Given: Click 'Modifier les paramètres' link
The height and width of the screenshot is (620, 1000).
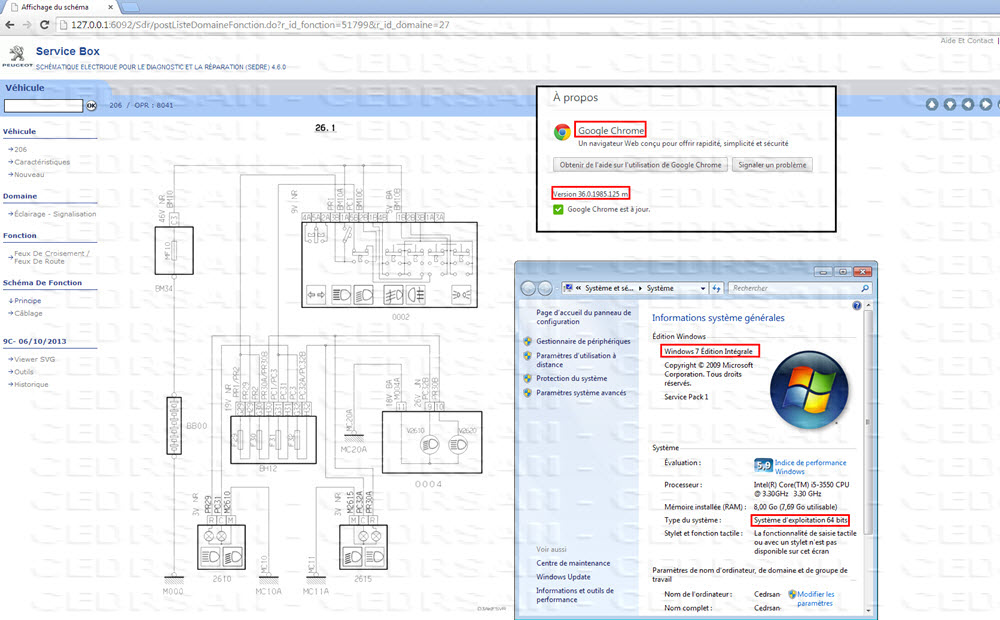Looking at the screenshot, I should [815, 598].
